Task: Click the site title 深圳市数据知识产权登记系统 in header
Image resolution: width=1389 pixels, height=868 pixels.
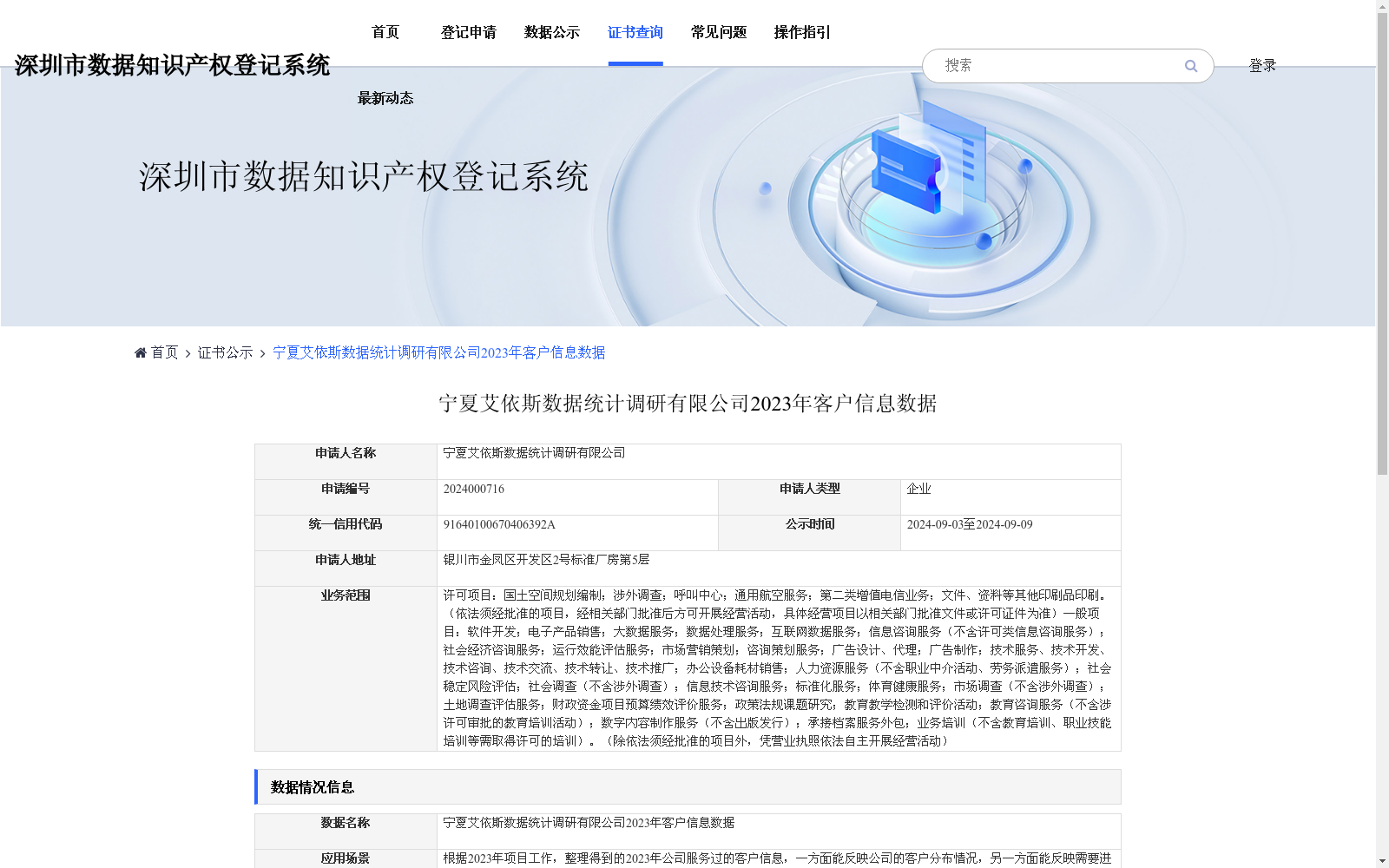Action: (x=172, y=65)
